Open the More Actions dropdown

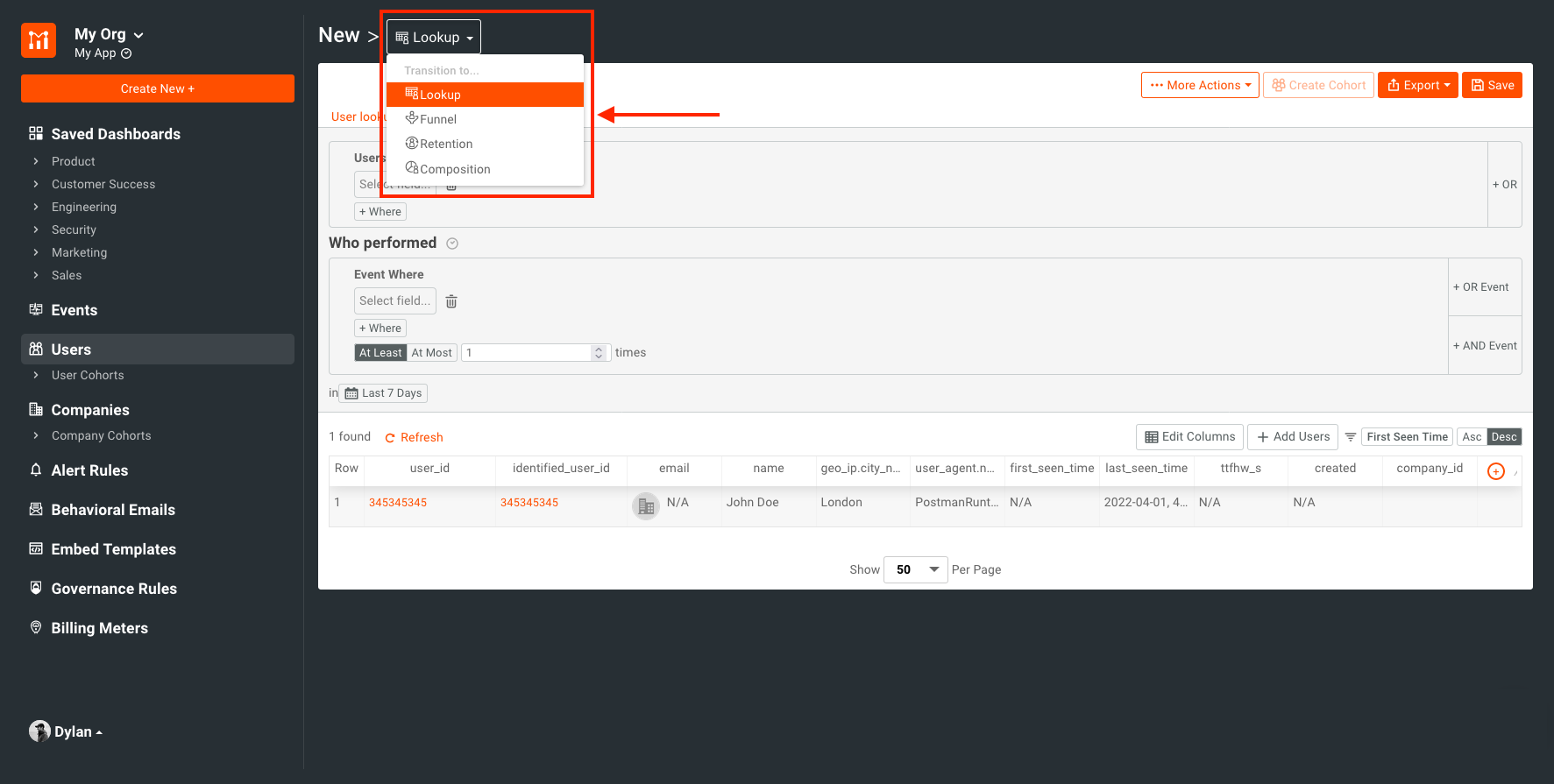pyautogui.click(x=1200, y=85)
